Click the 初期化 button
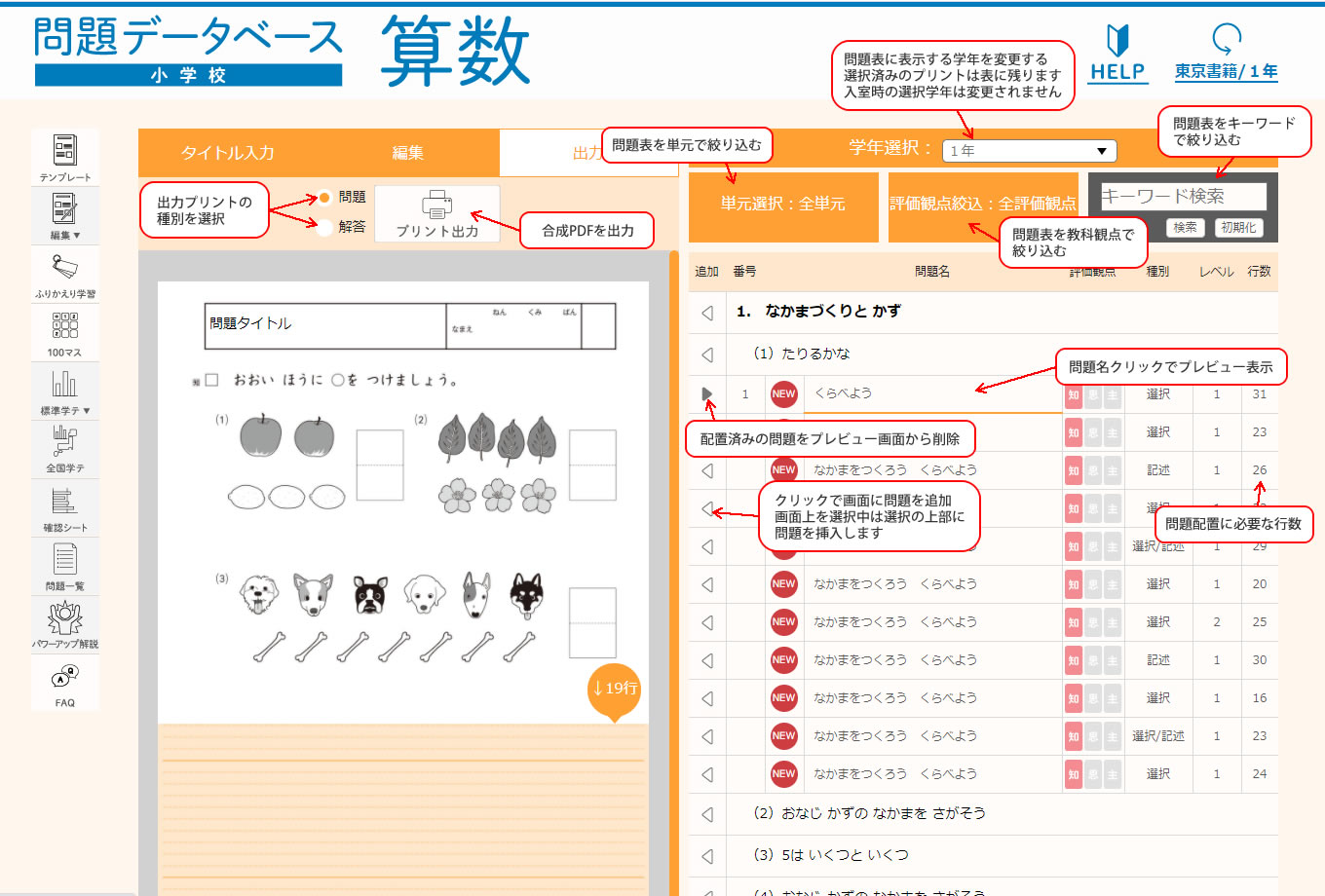Image resolution: width=1325 pixels, height=896 pixels. click(x=1238, y=227)
